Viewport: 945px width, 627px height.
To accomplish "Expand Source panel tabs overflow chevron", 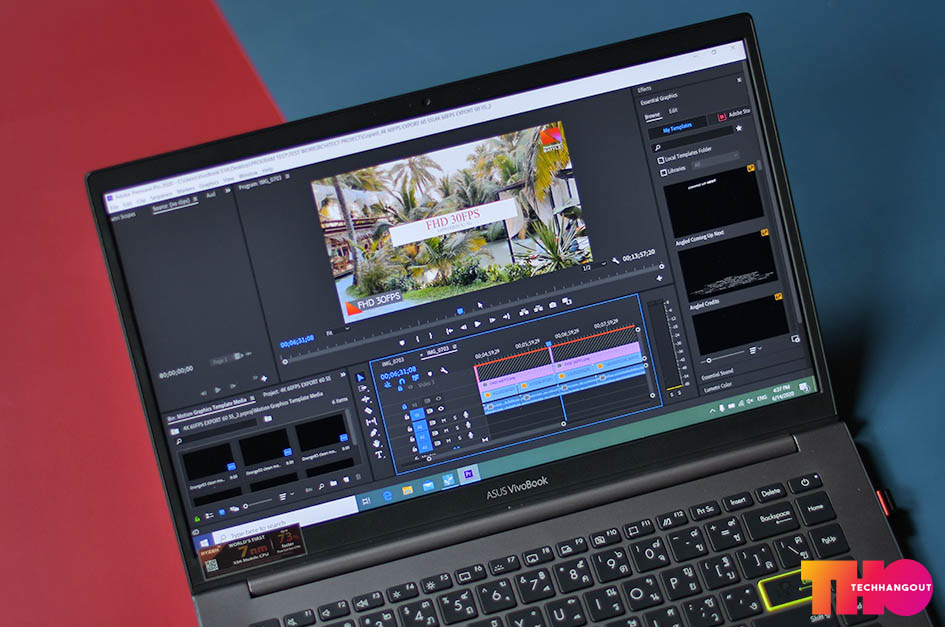I will pyautogui.click(x=228, y=191).
